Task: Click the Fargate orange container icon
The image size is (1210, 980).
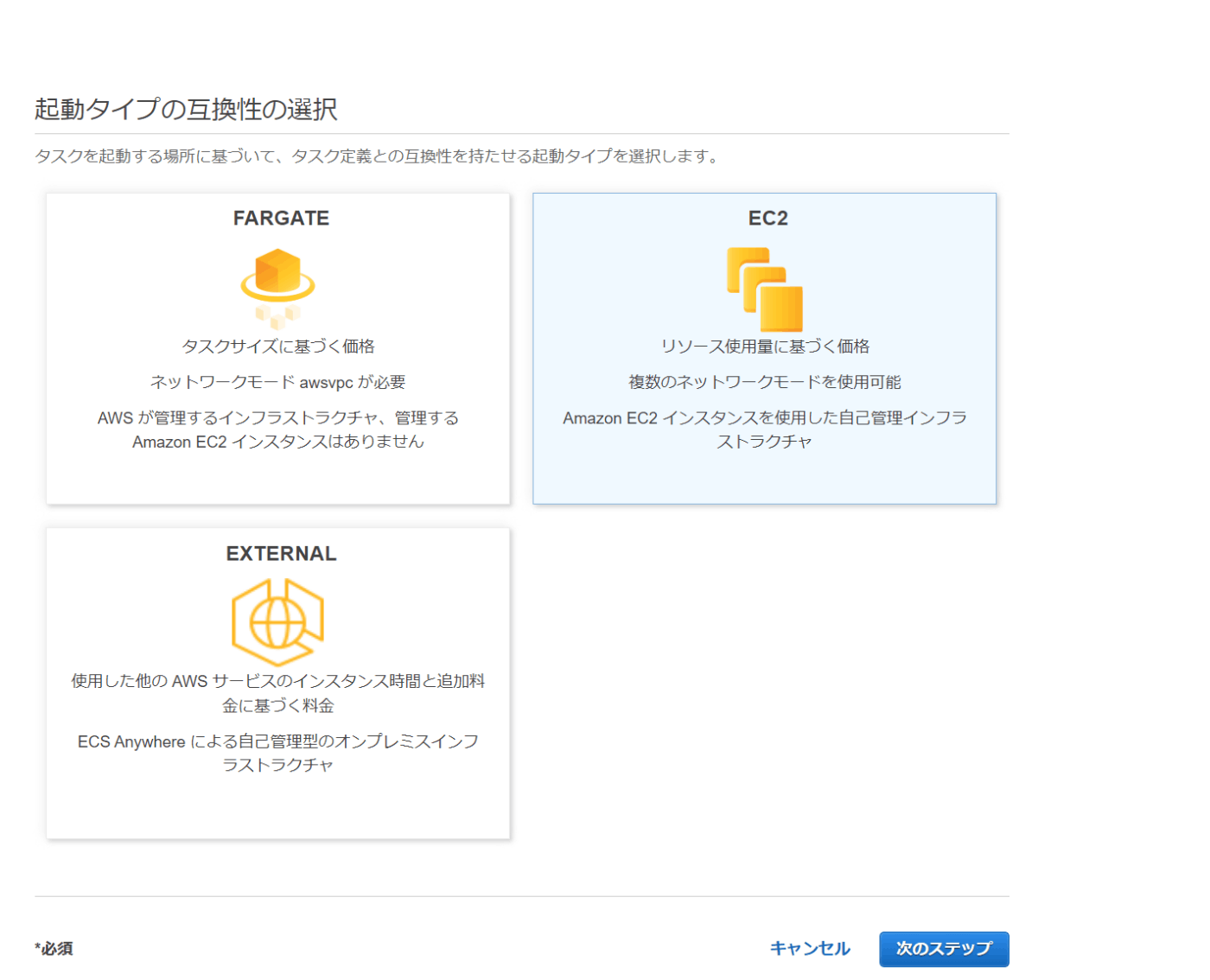Action: point(277,289)
